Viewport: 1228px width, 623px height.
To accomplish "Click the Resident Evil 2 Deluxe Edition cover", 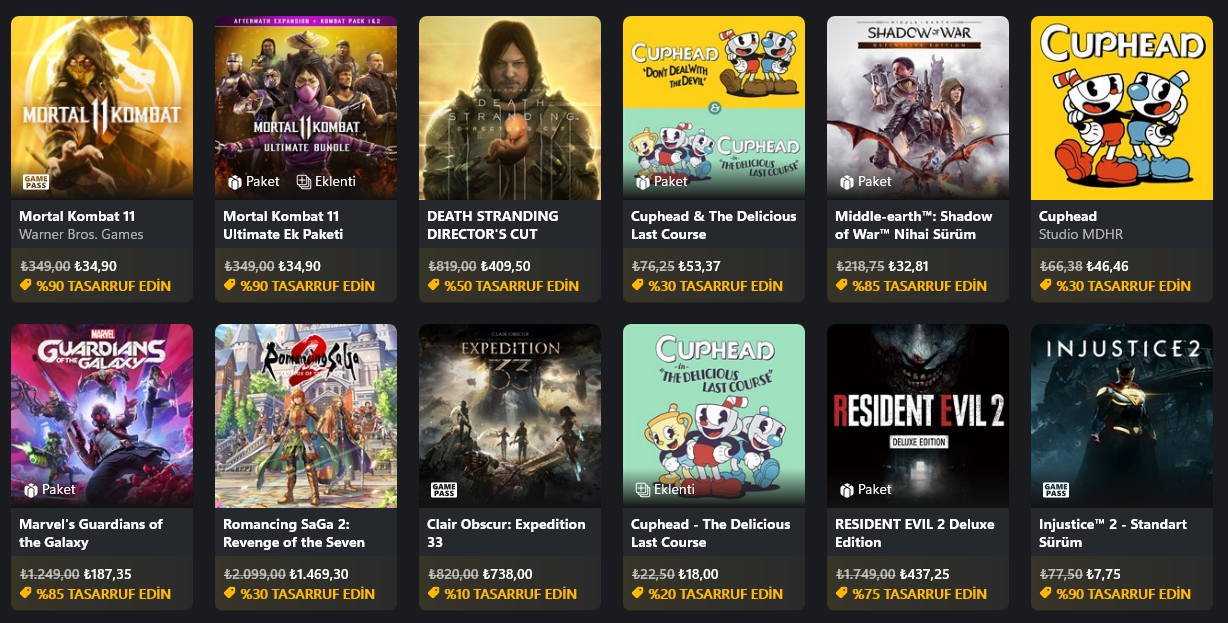I will [x=918, y=400].
